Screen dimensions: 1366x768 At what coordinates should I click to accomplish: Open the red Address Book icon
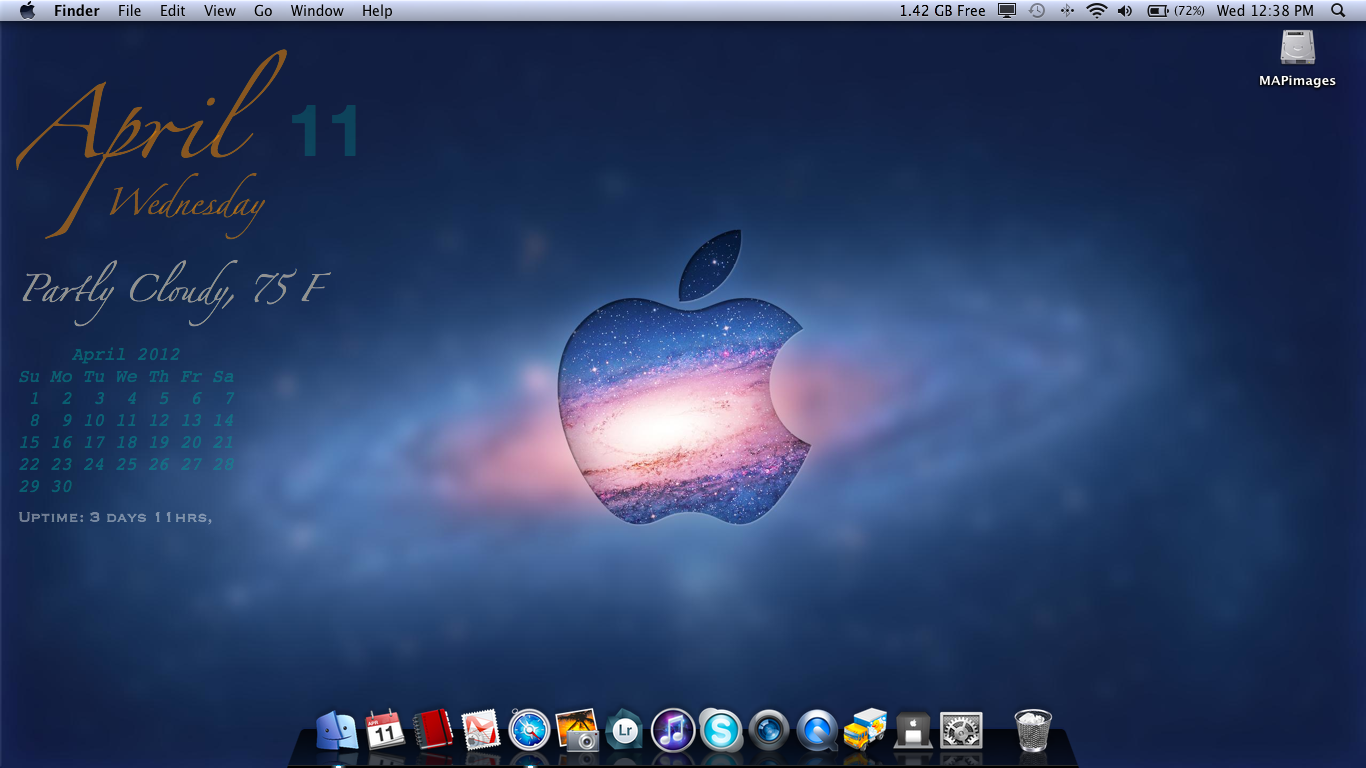click(433, 730)
